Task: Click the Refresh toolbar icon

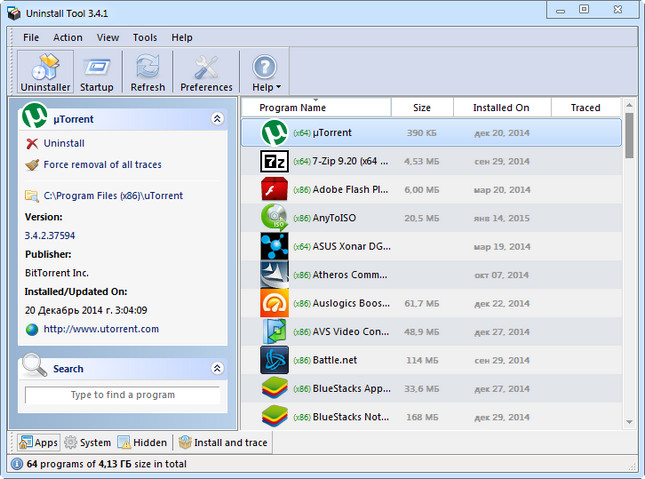Action: point(148,73)
